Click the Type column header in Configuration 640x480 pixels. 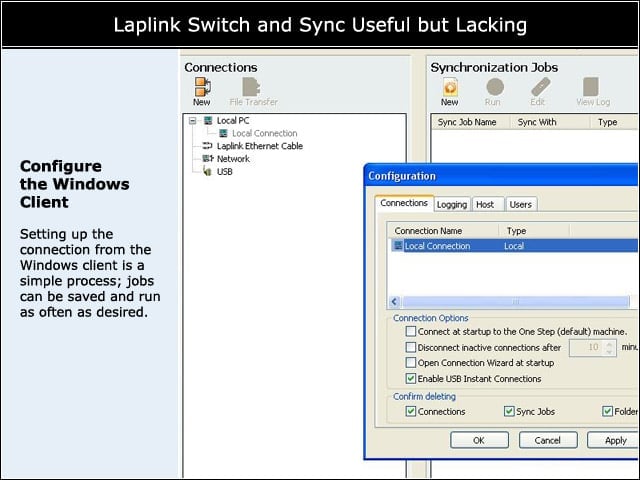(534, 231)
